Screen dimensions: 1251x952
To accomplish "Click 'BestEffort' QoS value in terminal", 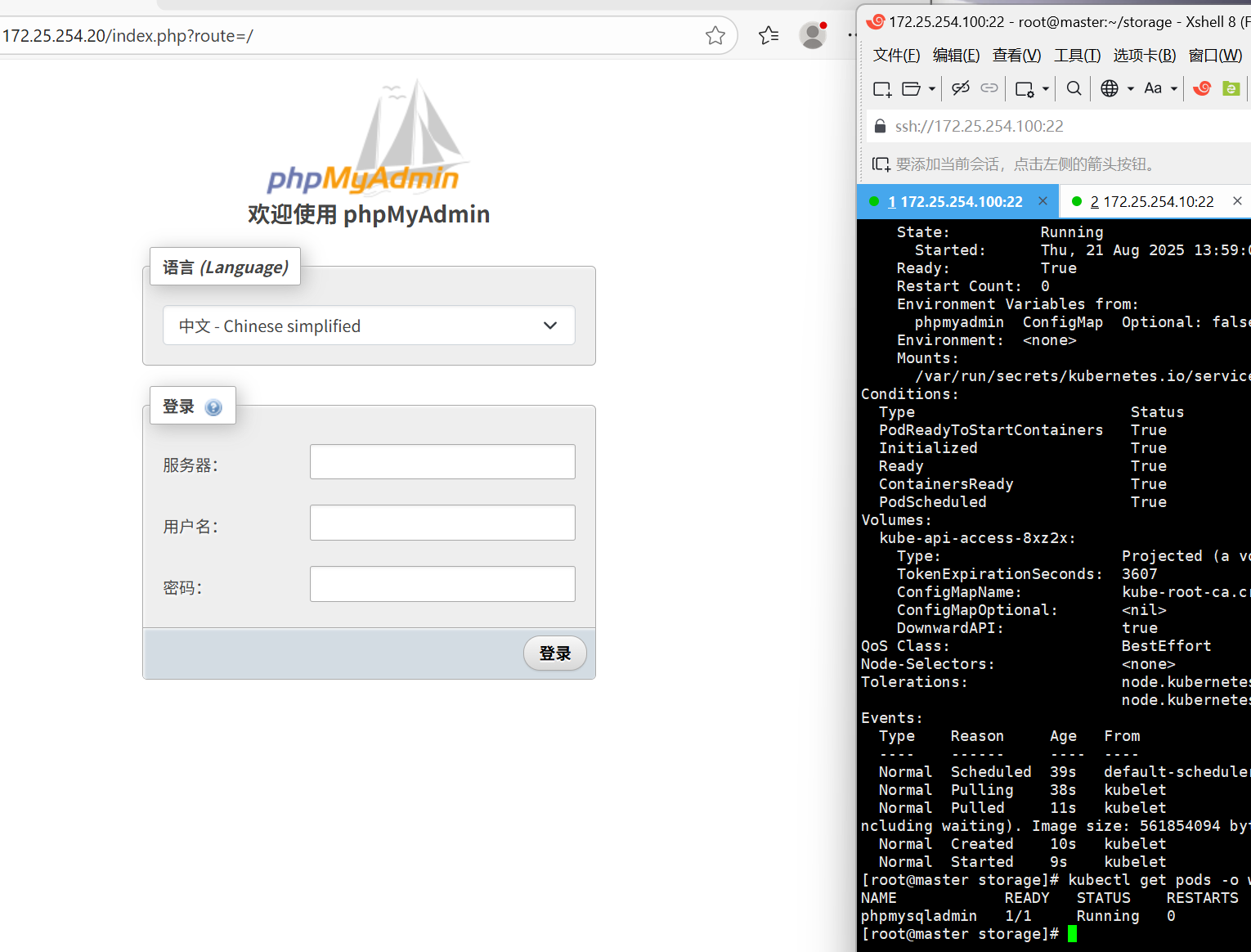I will [1167, 646].
